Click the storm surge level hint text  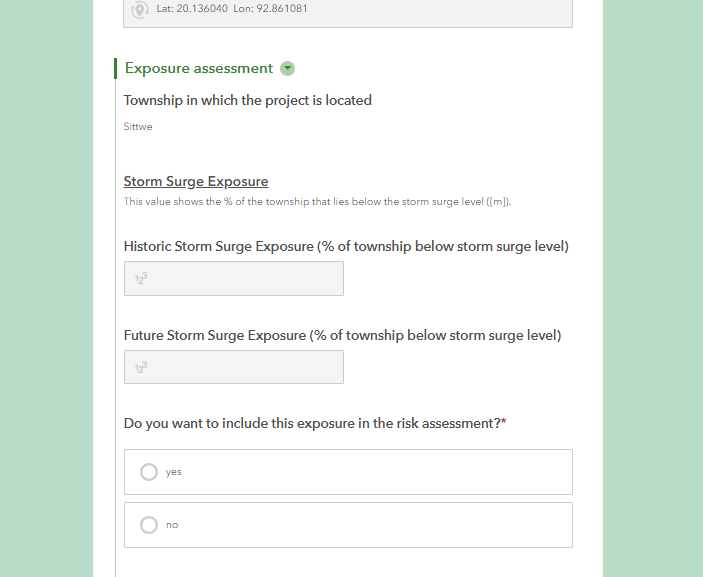click(317, 202)
